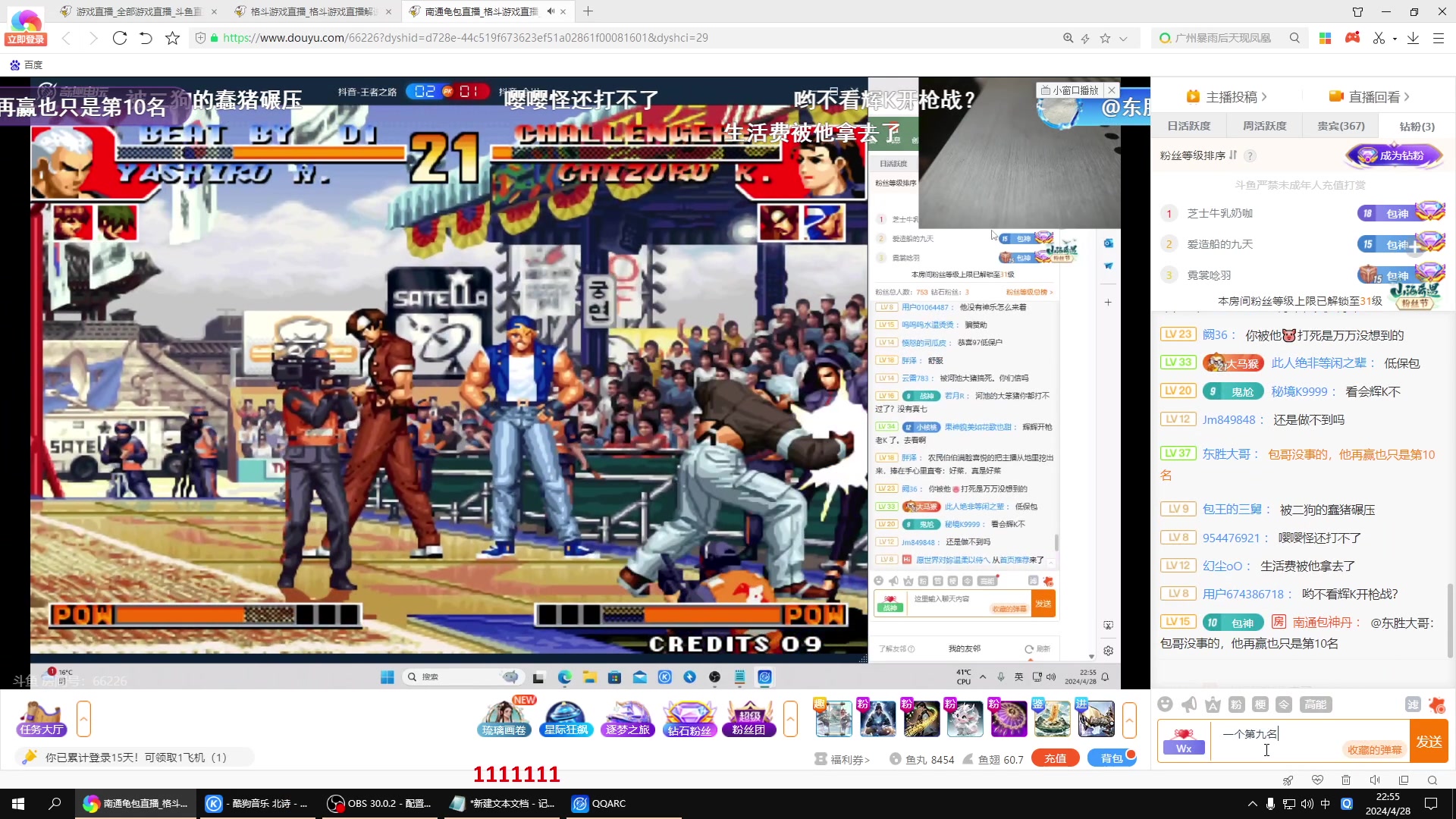Viewport: 1456px width, 819px height.
Task: Click the 发送 send button
Action: 1429,741
